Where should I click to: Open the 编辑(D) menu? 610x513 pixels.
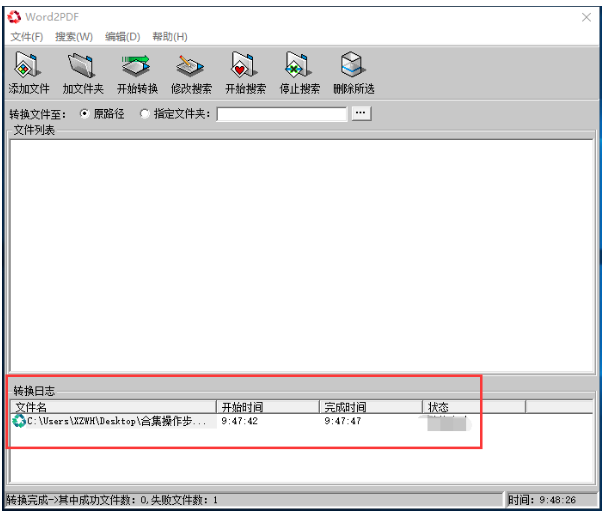tap(122, 37)
